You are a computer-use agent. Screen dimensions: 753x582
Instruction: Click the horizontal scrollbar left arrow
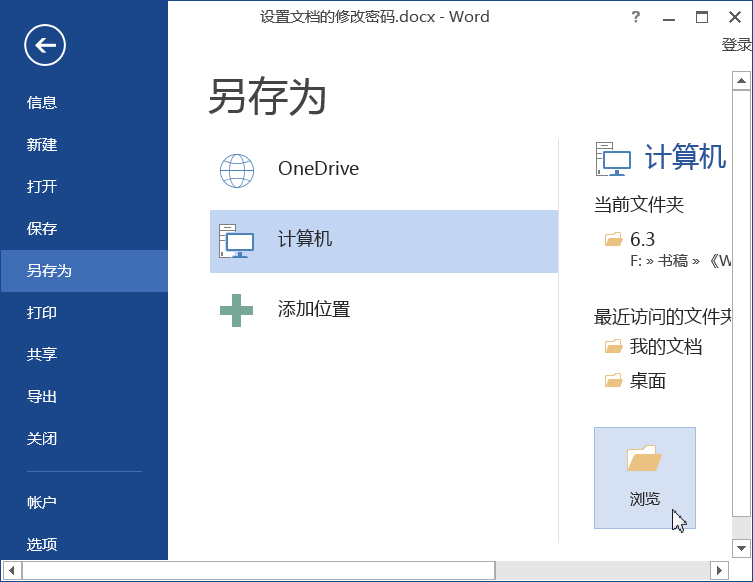tap(12, 570)
